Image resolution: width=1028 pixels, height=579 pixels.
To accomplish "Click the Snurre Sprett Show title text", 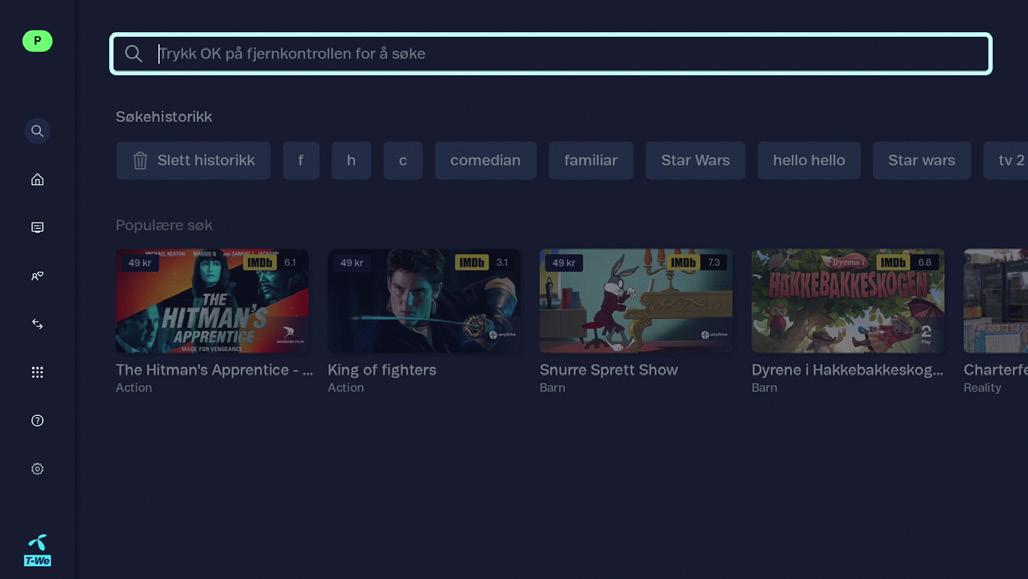I will click(x=609, y=370).
